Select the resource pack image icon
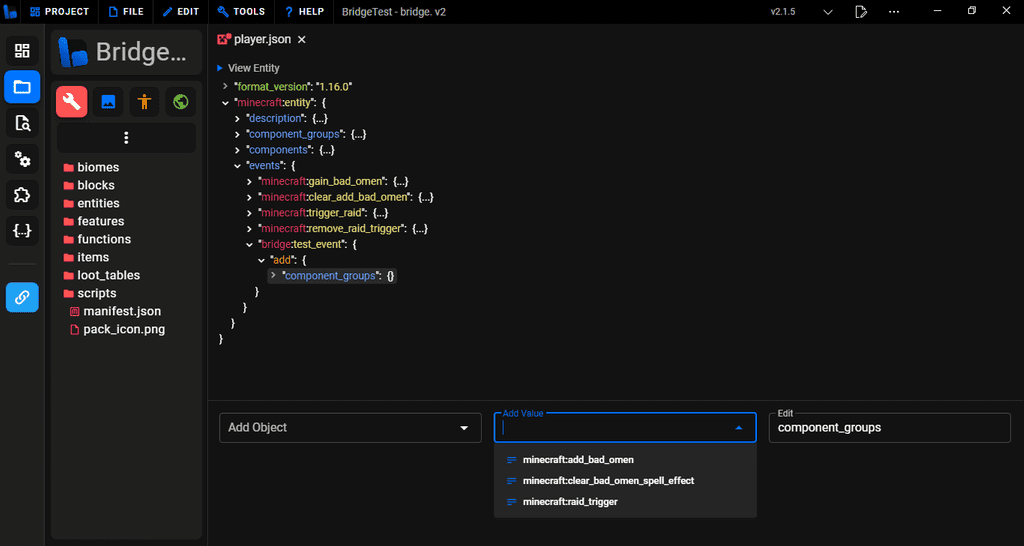1024x546 pixels. click(x=108, y=101)
